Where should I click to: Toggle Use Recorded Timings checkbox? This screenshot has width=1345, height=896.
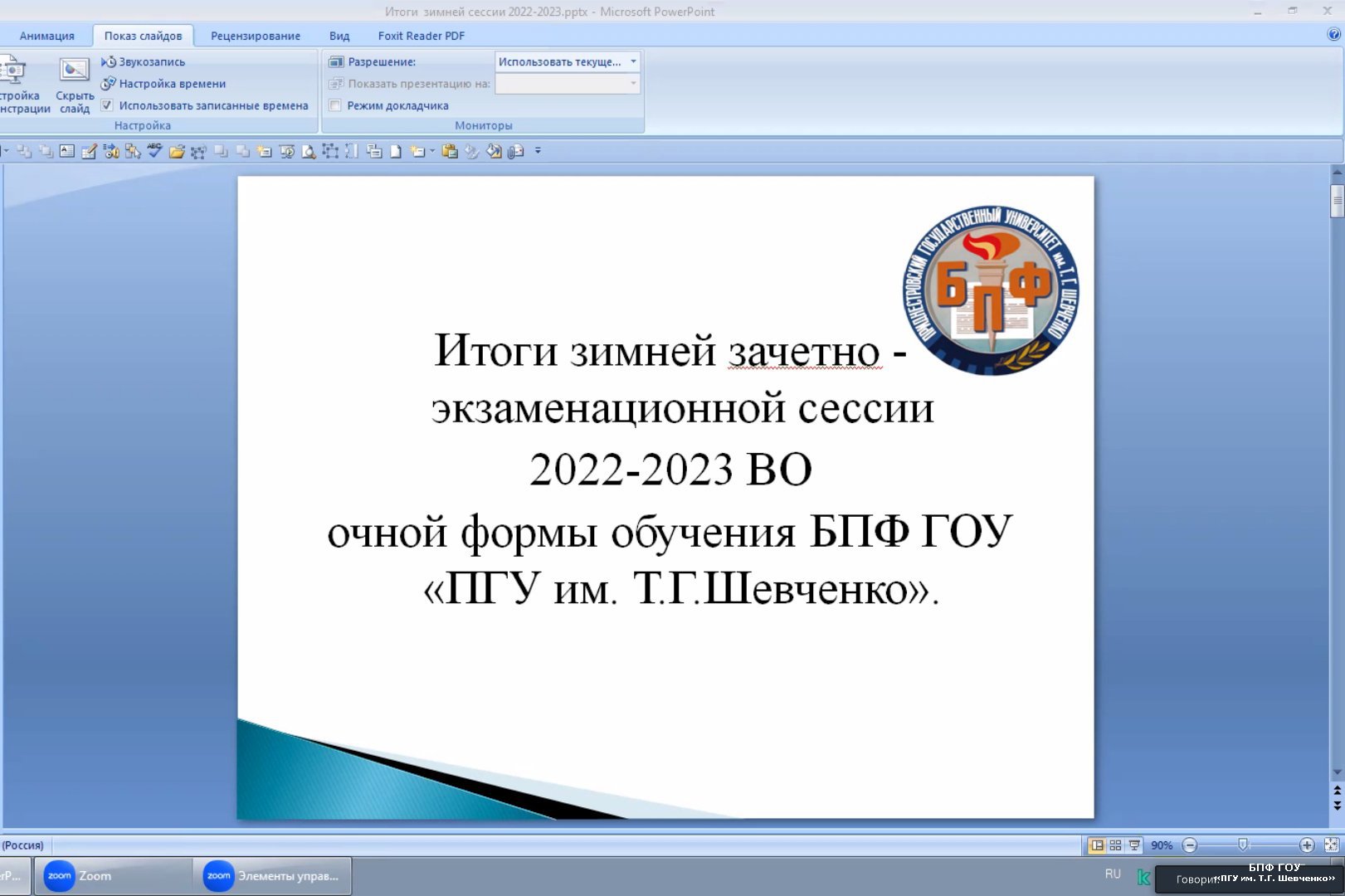click(107, 105)
